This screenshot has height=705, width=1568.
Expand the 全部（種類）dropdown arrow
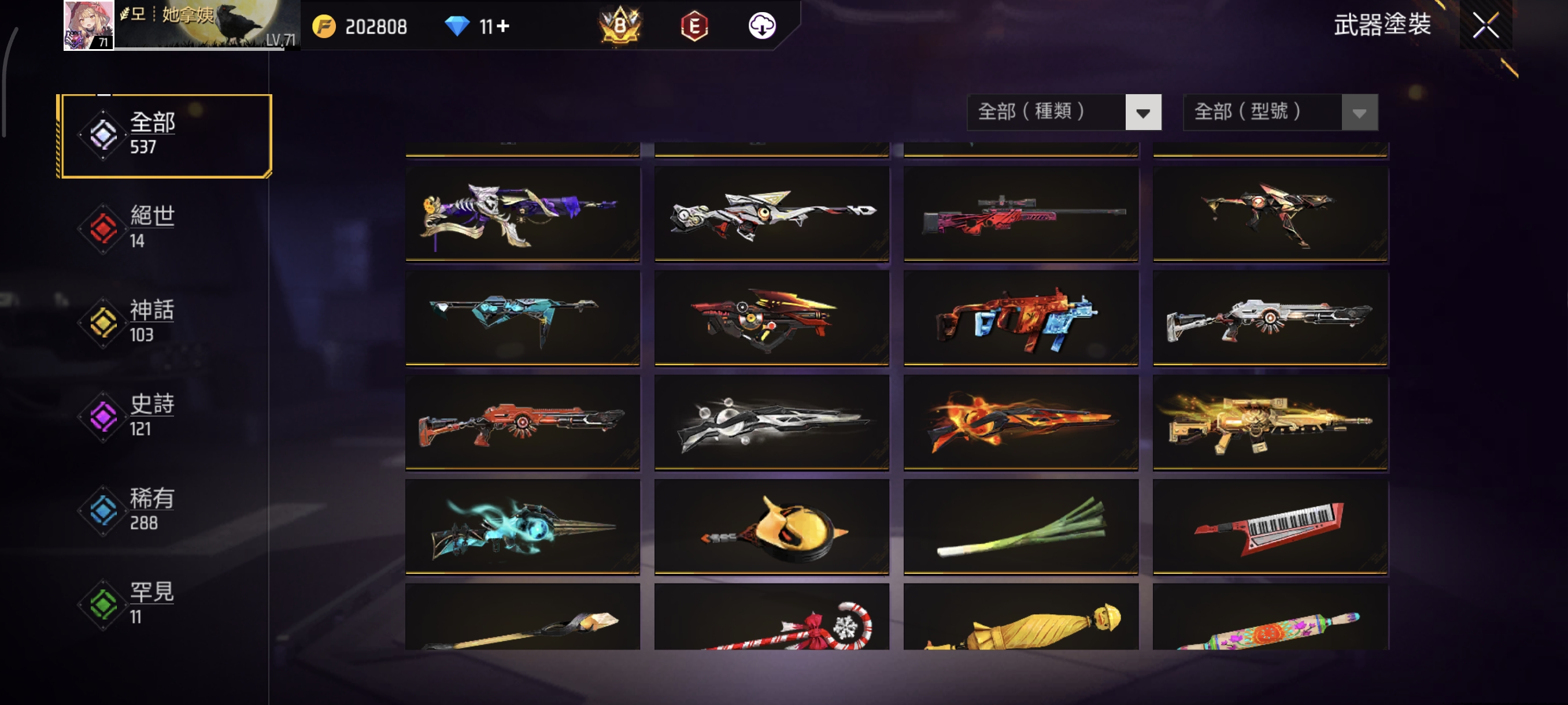1143,113
